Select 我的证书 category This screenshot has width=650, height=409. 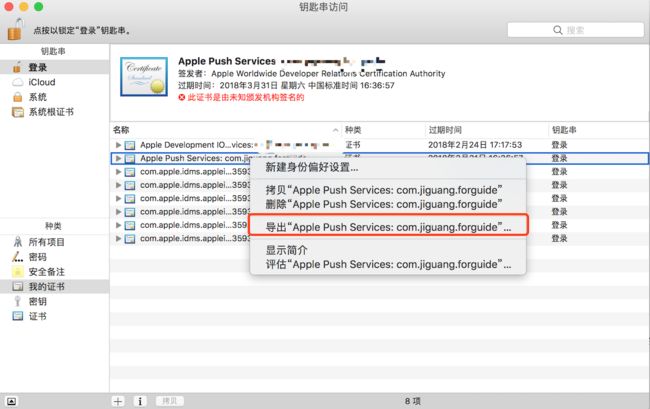(54, 286)
